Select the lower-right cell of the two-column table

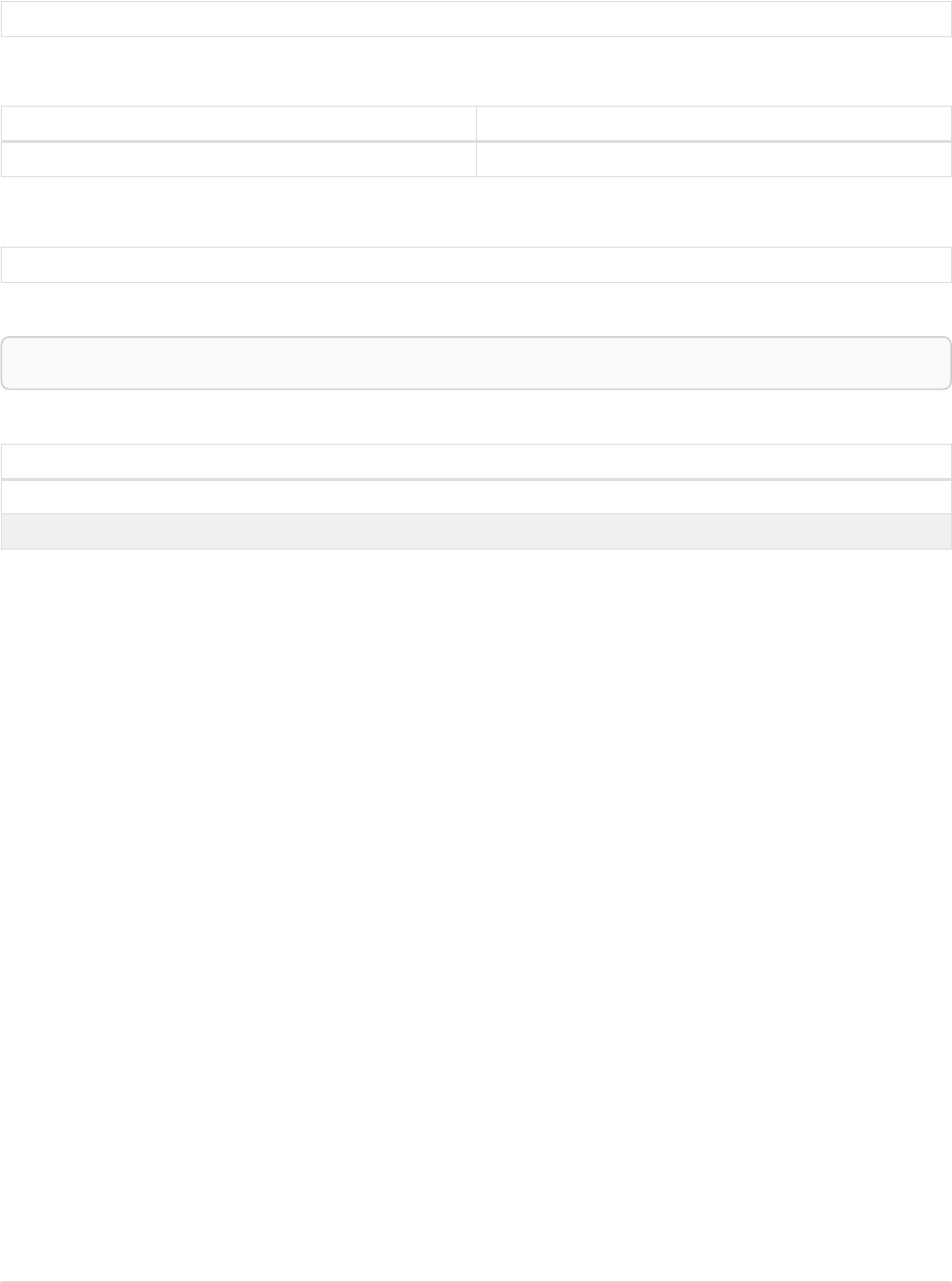point(714,159)
